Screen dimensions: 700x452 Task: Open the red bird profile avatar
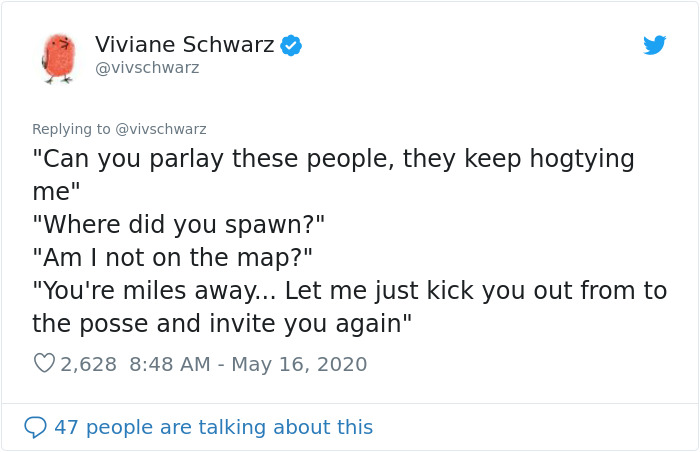pyautogui.click(x=58, y=59)
